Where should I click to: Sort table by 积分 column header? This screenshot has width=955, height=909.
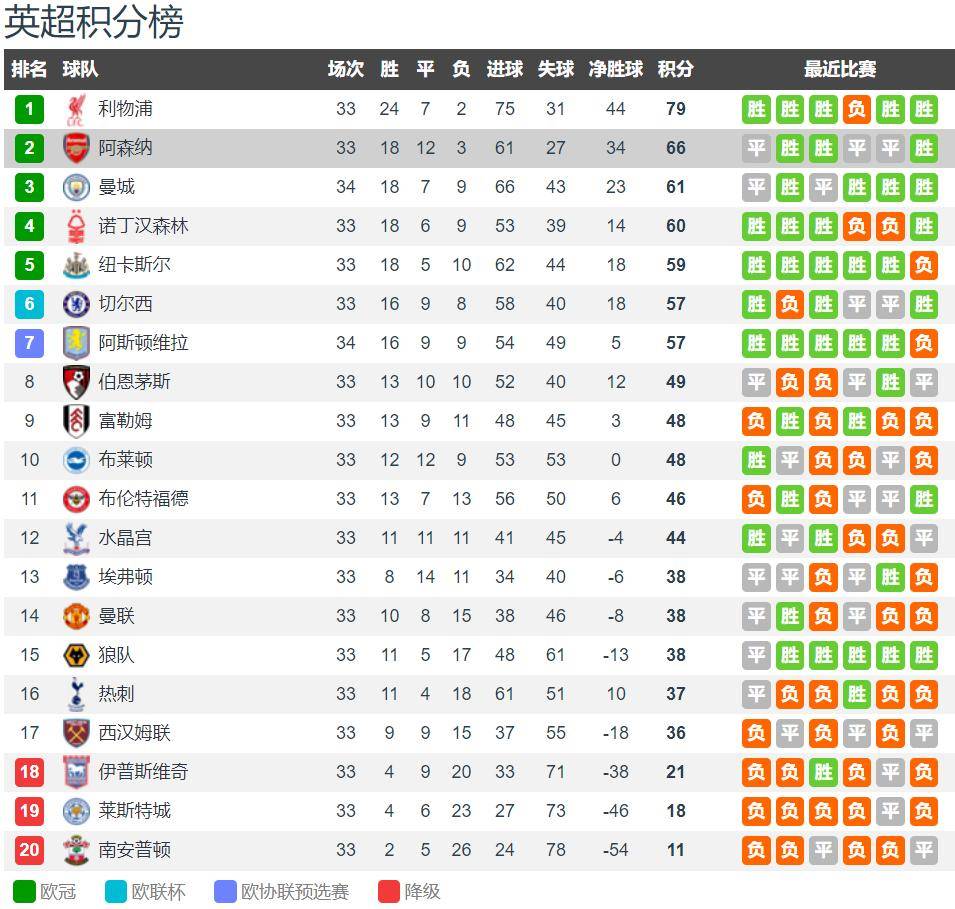click(675, 69)
